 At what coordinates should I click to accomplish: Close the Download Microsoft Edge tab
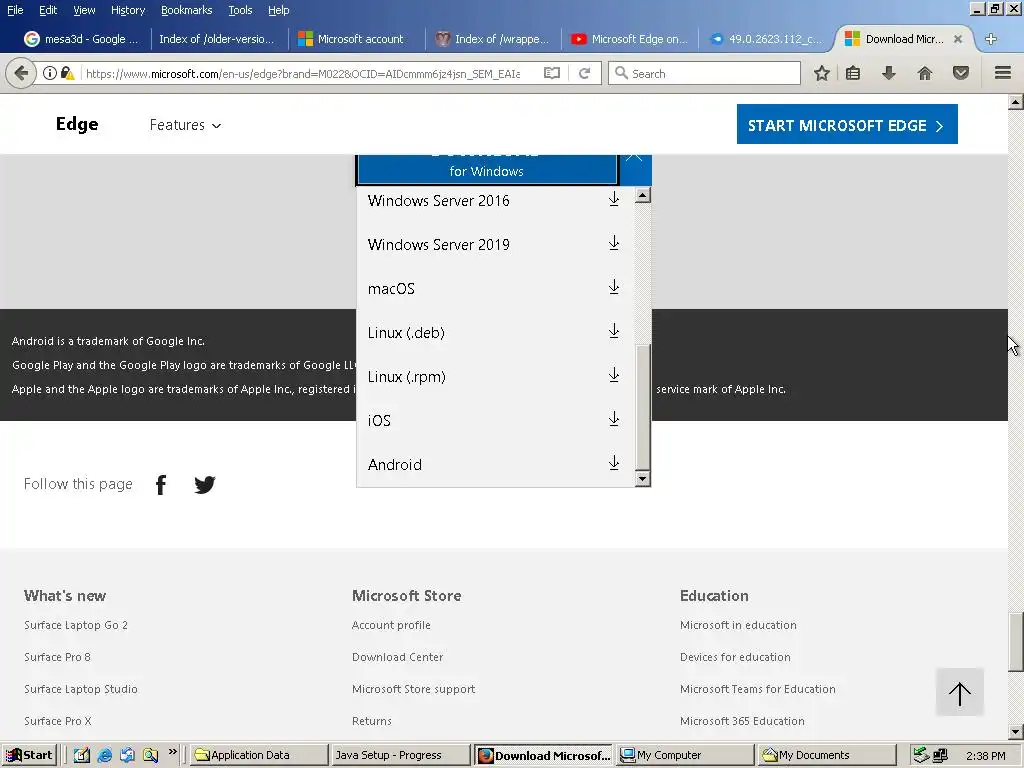pyautogui.click(x=958, y=39)
